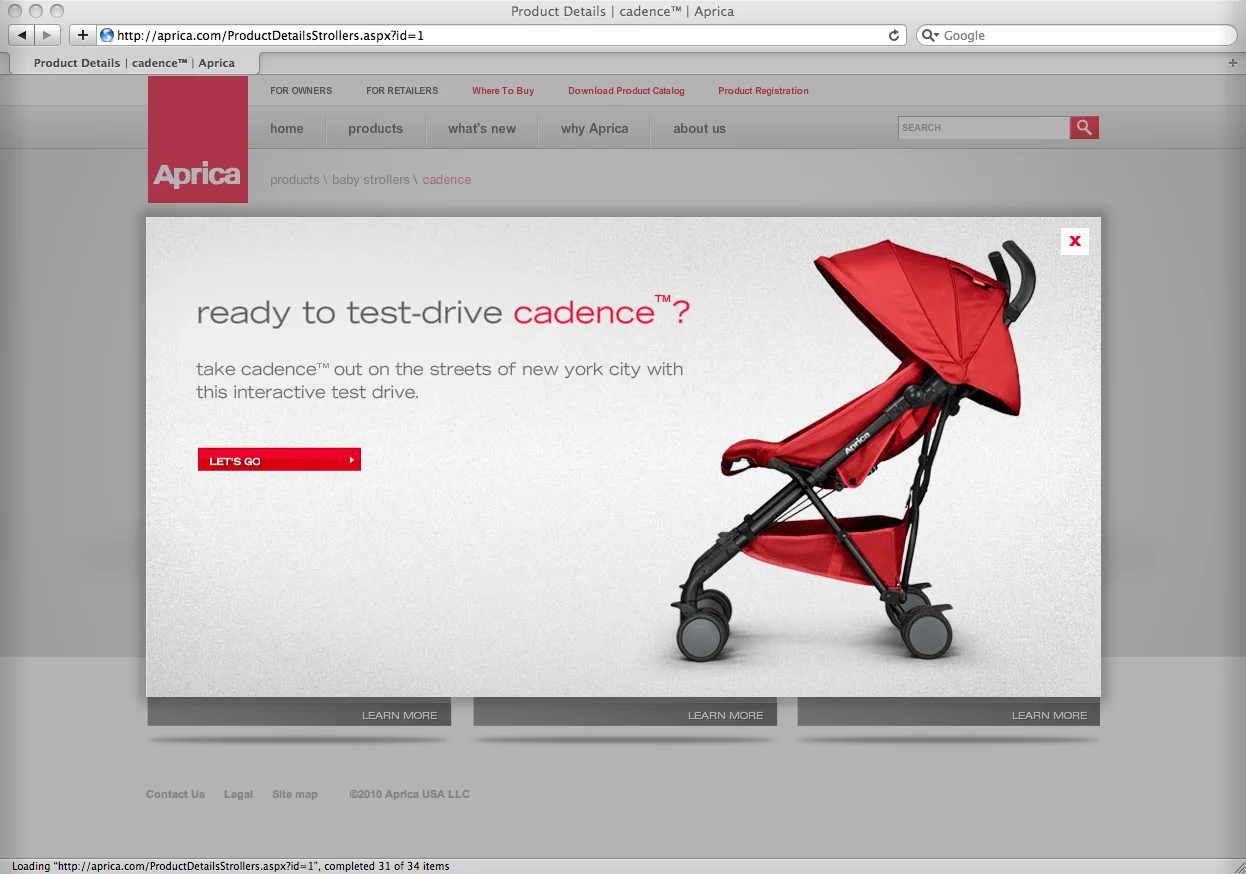Visit the FOR OWNERS link
Viewport: 1246px width, 874px height.
[301, 90]
